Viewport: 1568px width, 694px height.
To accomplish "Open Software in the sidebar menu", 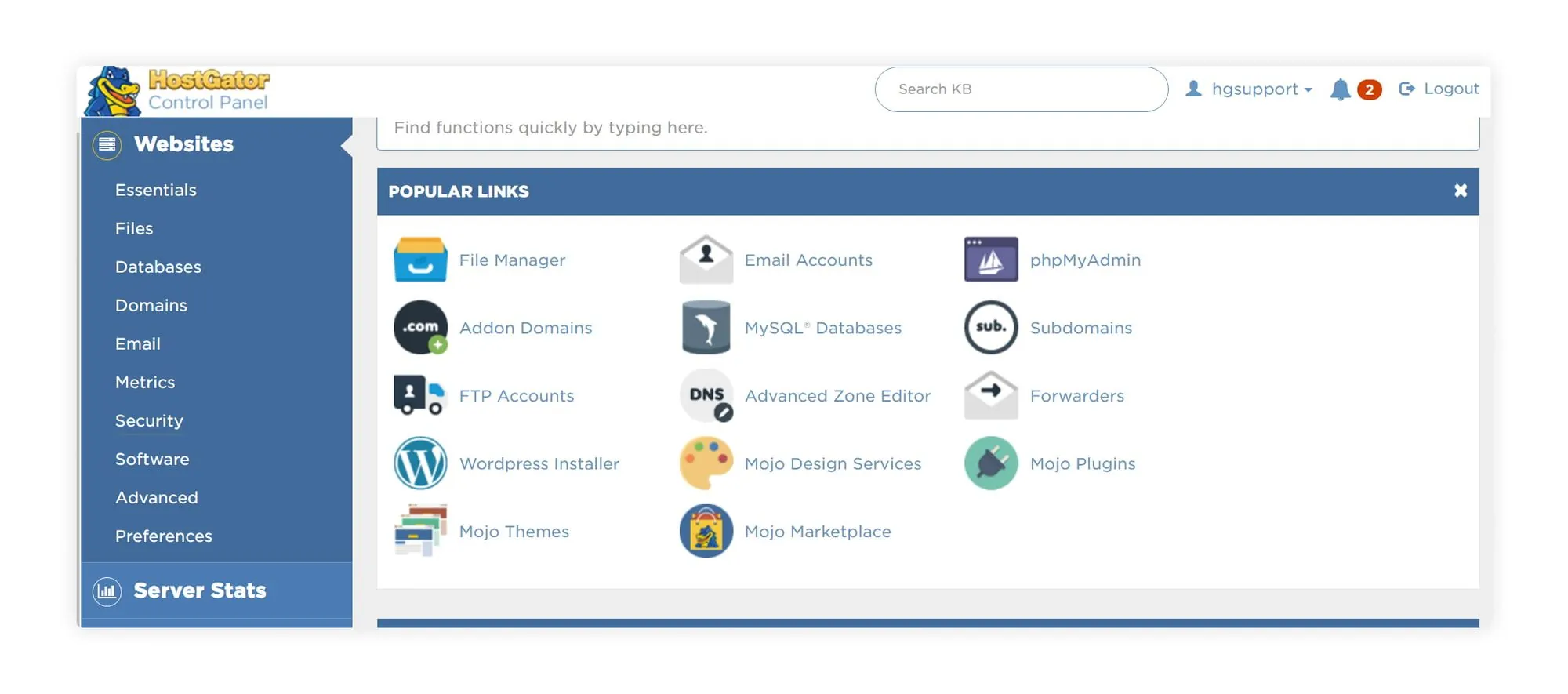I will (x=152, y=459).
